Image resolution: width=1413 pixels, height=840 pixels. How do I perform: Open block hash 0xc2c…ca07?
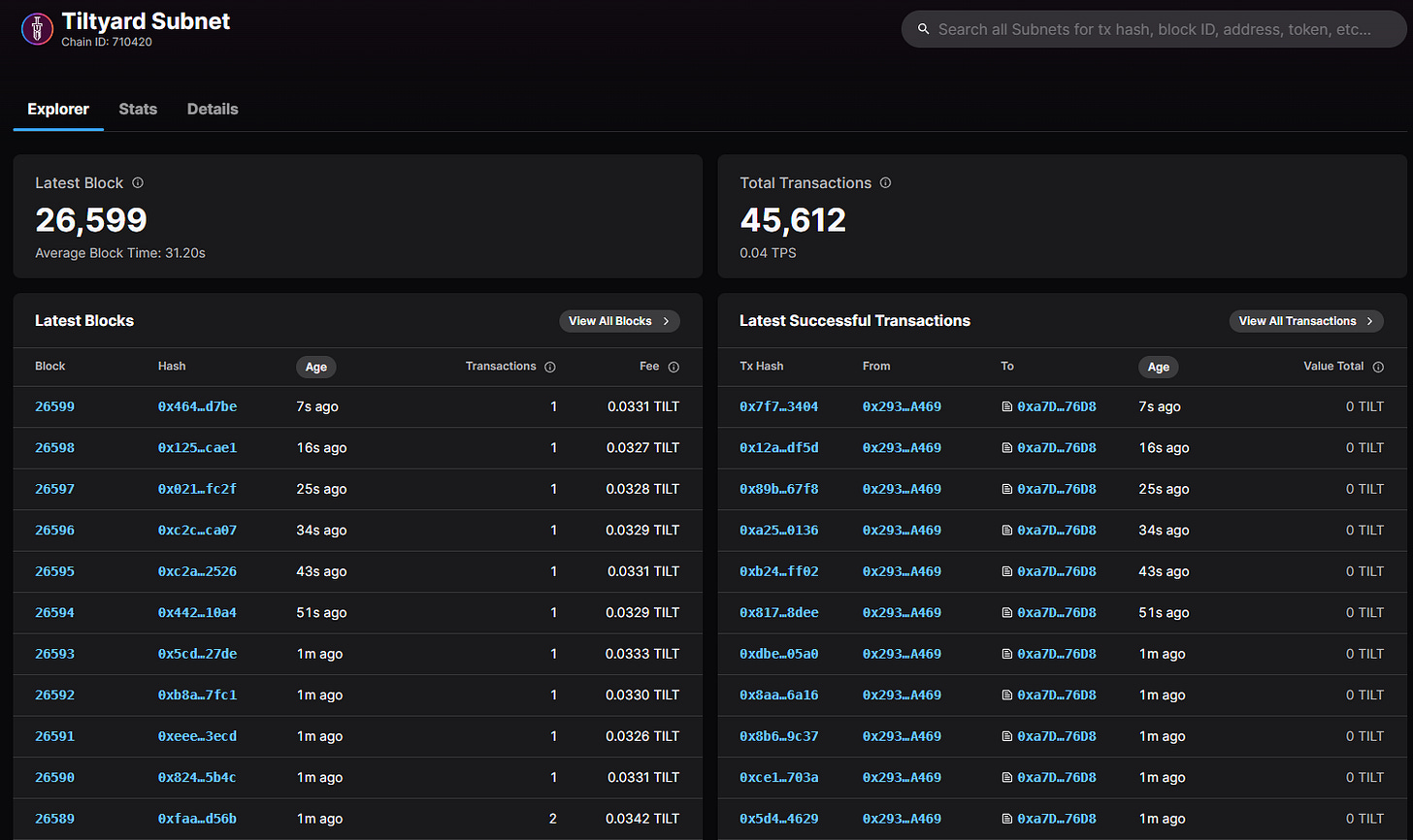pyautogui.click(x=197, y=531)
